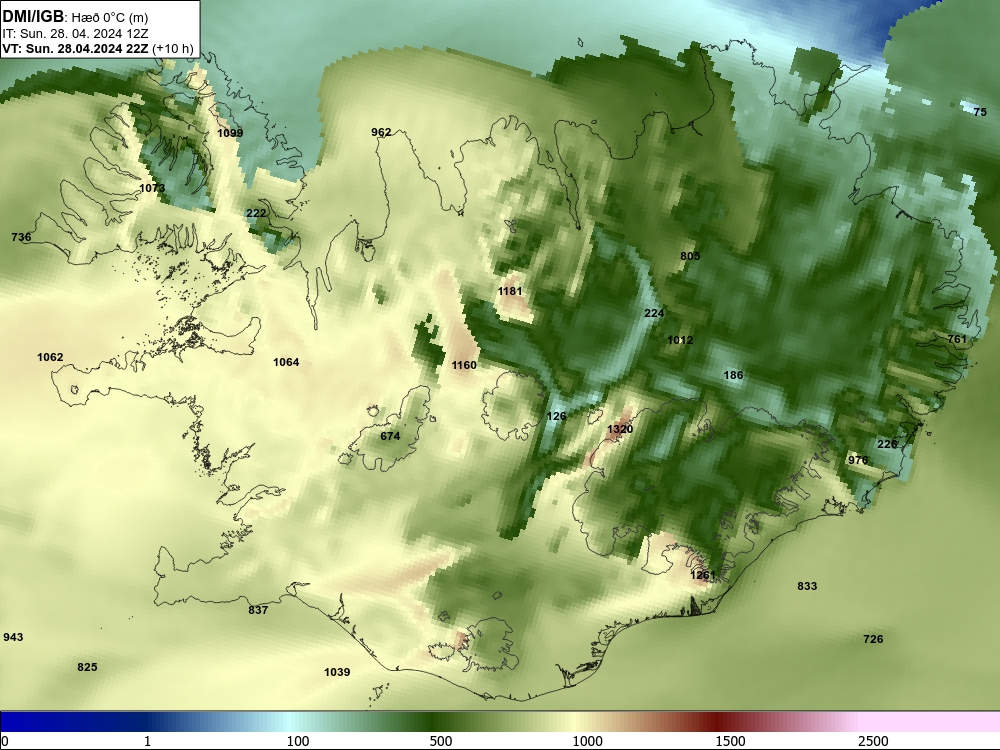
Task: Click the 1500 tick on color scale
Action: point(730,741)
